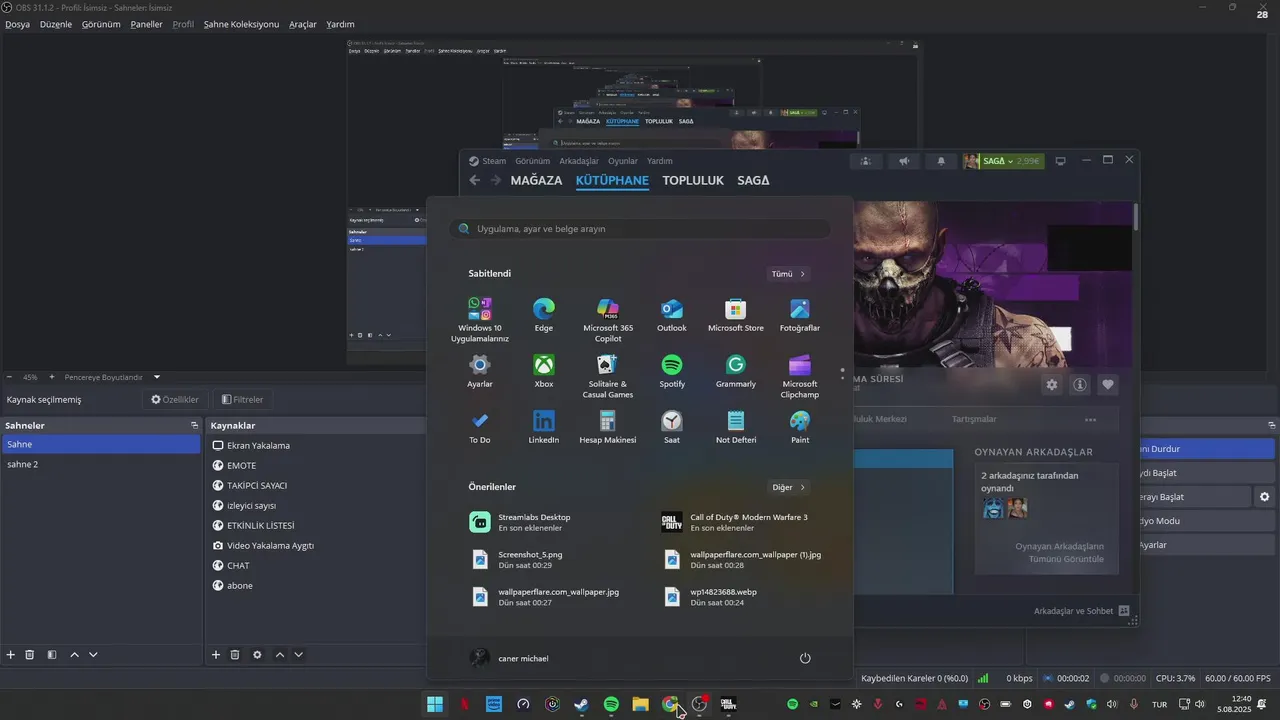
Task: Open Steam announcements megaphone icon
Action: click(x=903, y=161)
